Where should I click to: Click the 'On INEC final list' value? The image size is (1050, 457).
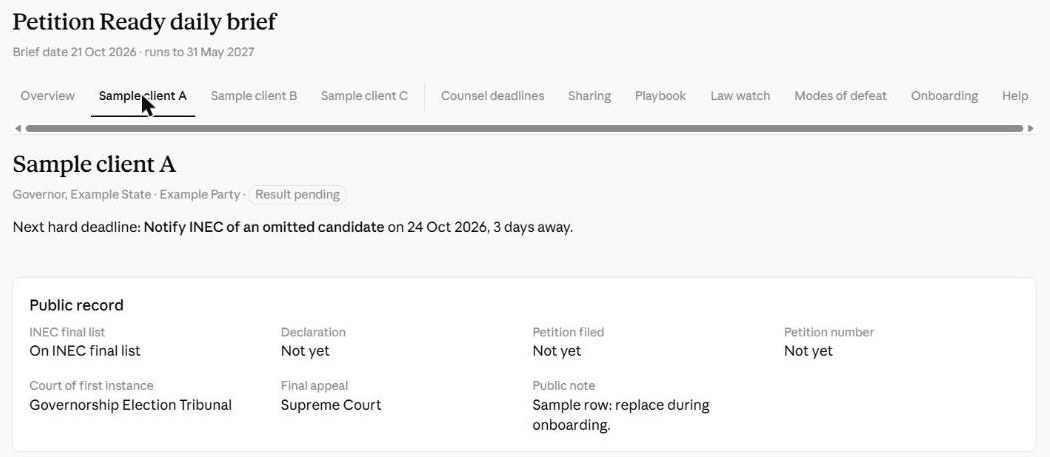tap(85, 351)
